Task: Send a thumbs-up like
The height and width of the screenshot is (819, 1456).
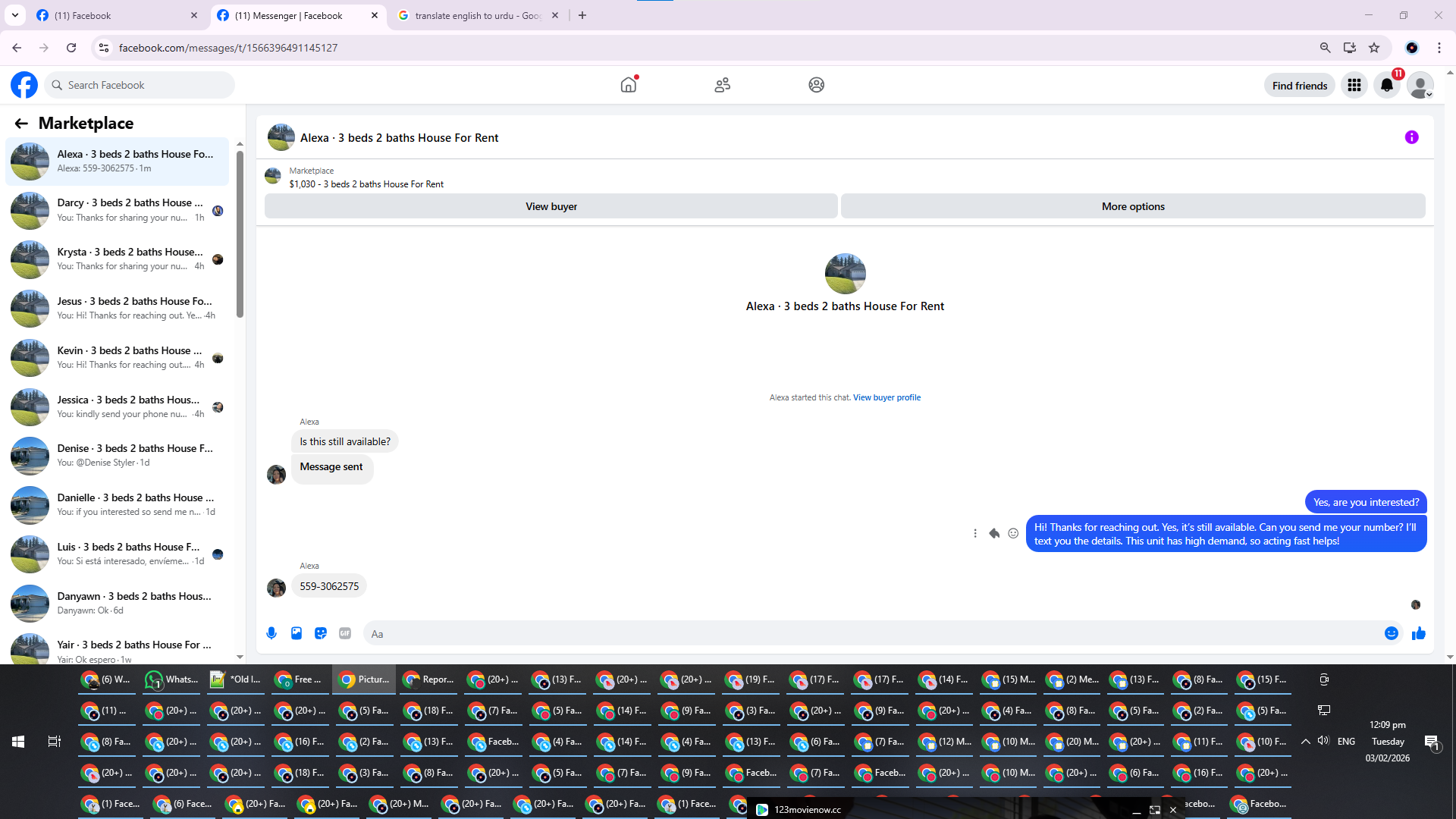Action: [1418, 633]
